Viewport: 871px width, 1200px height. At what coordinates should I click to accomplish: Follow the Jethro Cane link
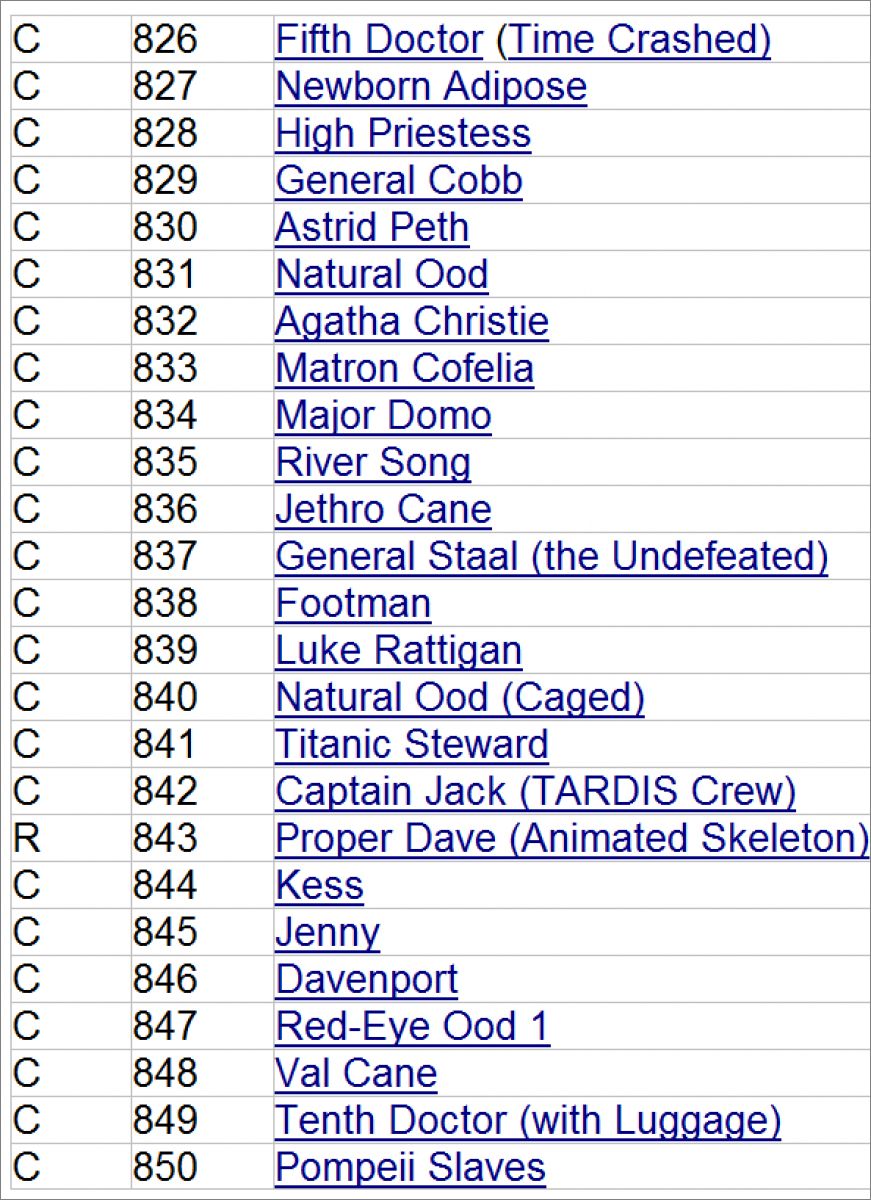point(383,510)
